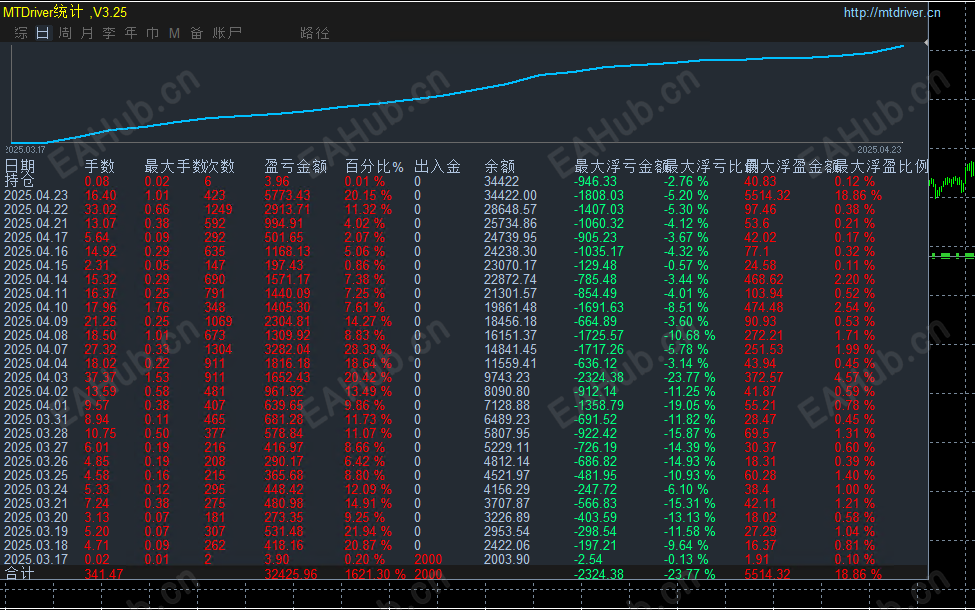Click the 合计 total row label

click(x=19, y=573)
